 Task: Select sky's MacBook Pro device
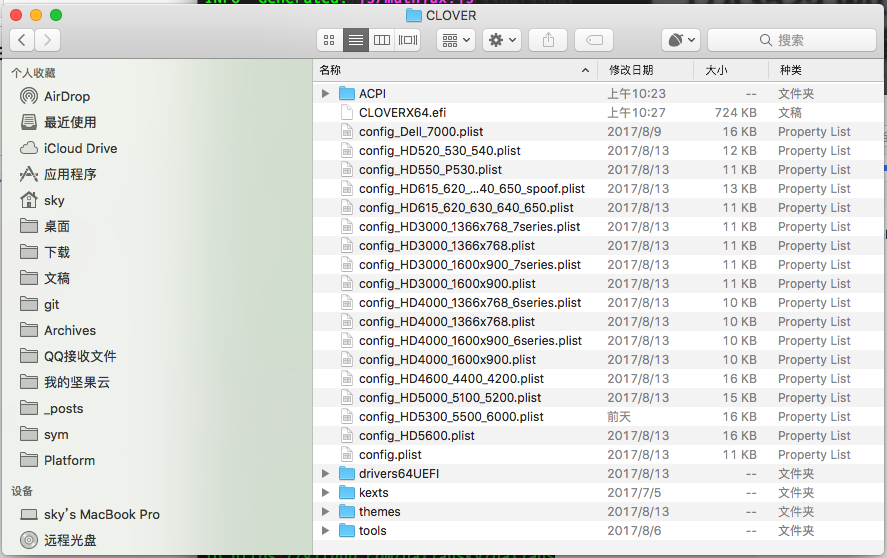click(x=90, y=514)
